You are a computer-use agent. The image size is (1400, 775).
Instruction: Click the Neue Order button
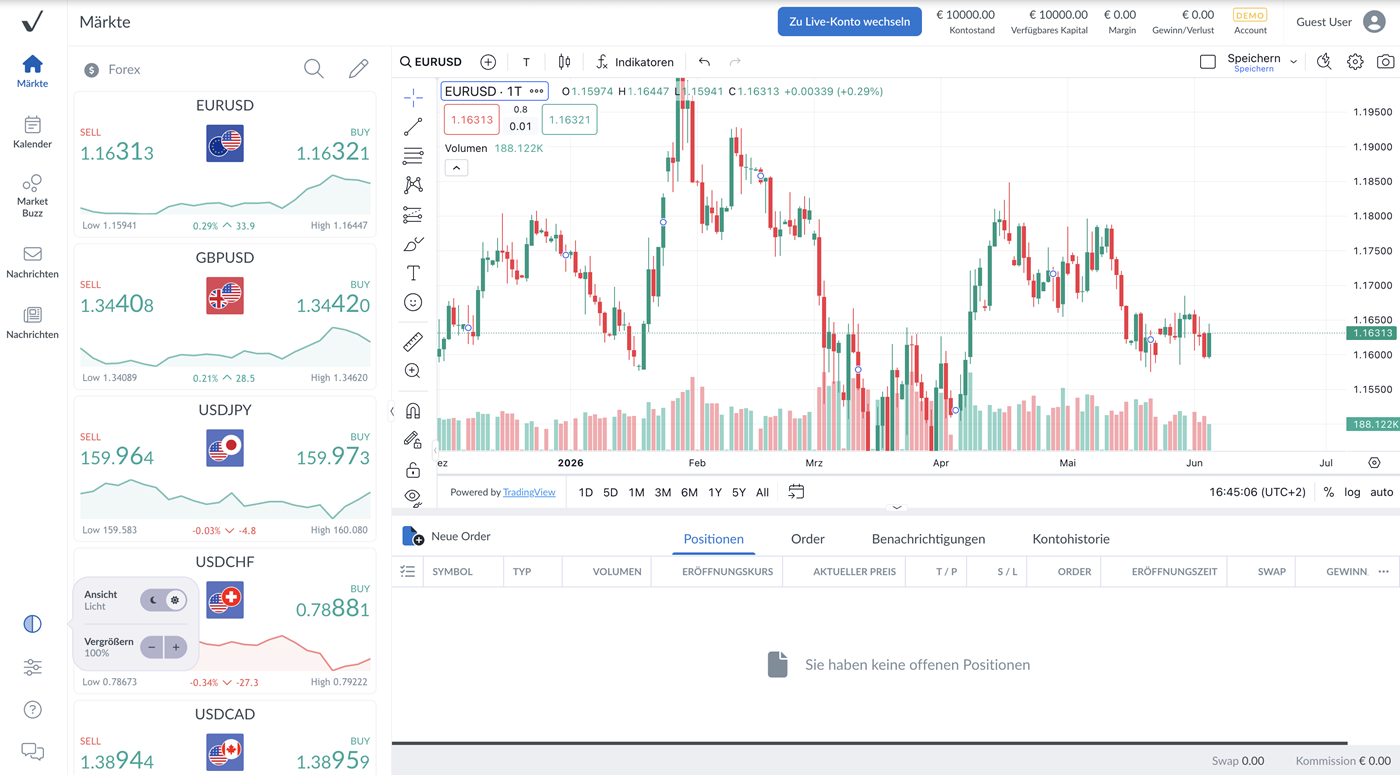coord(447,537)
